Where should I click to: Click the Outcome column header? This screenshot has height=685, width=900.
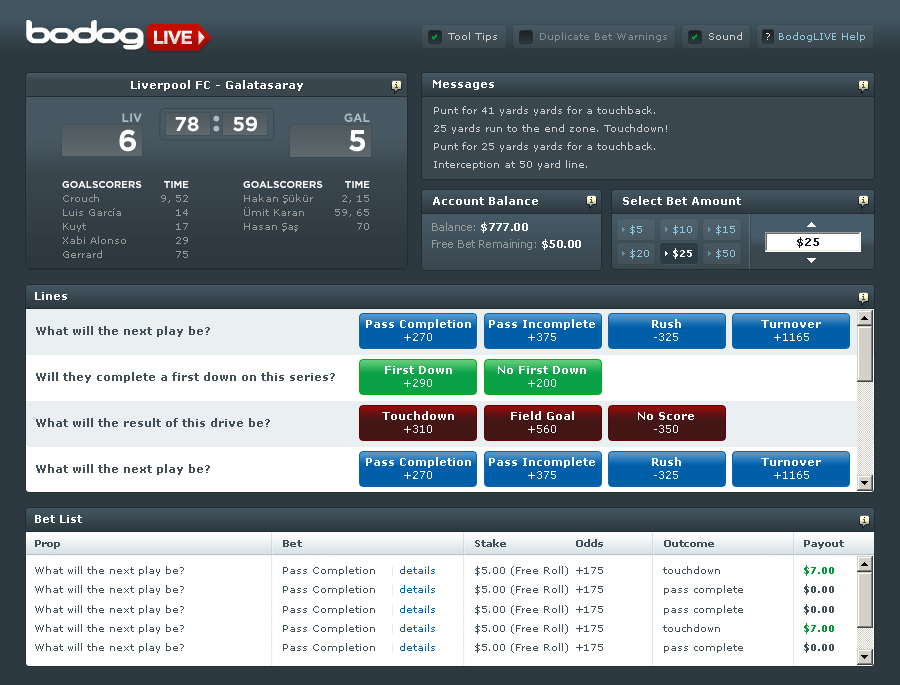689,544
